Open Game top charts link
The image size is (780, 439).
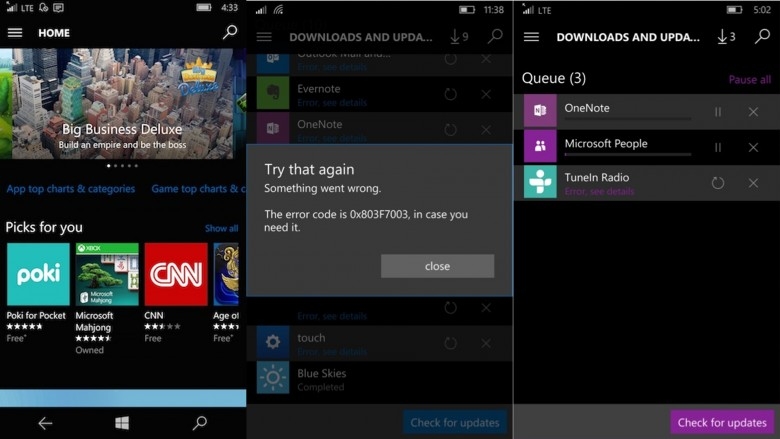pos(198,189)
